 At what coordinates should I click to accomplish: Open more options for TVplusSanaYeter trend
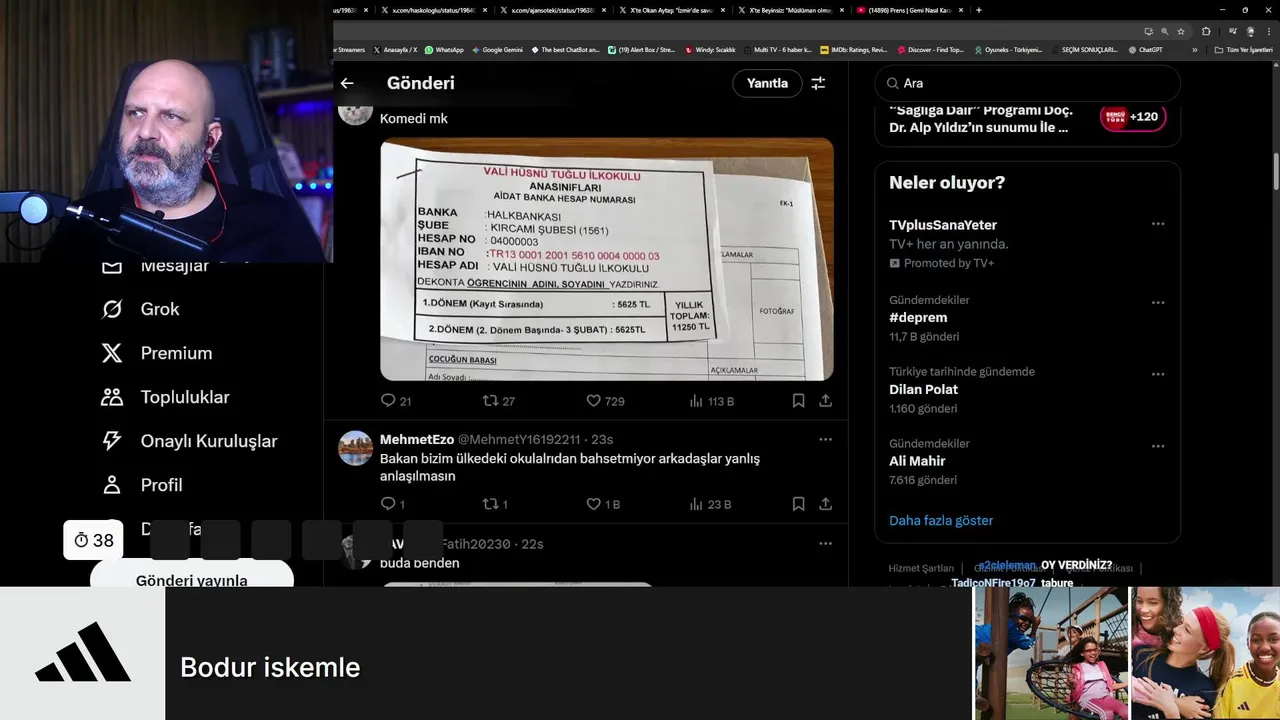pyautogui.click(x=1158, y=225)
